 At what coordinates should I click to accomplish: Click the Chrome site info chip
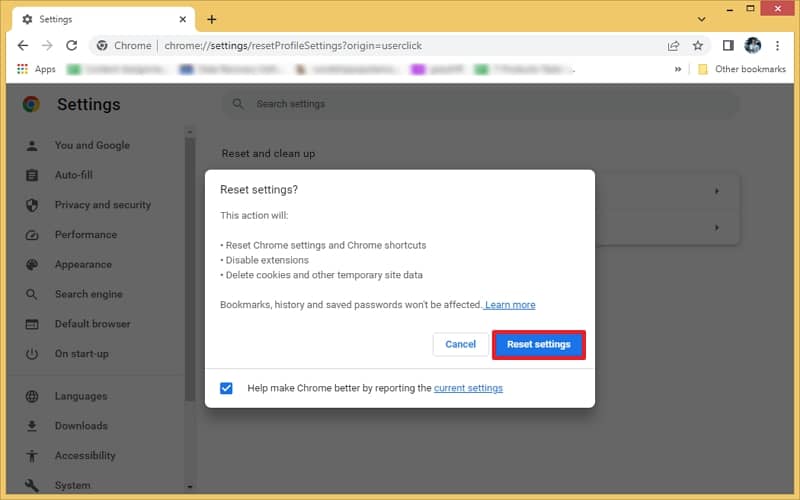[124, 45]
